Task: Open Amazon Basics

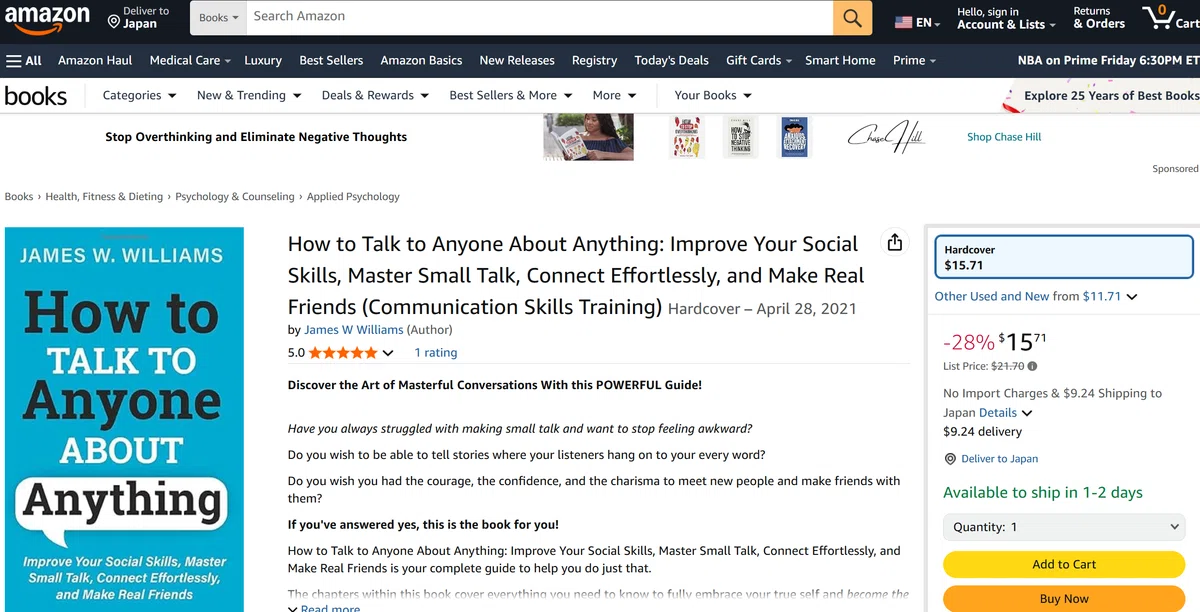Action: [x=421, y=60]
